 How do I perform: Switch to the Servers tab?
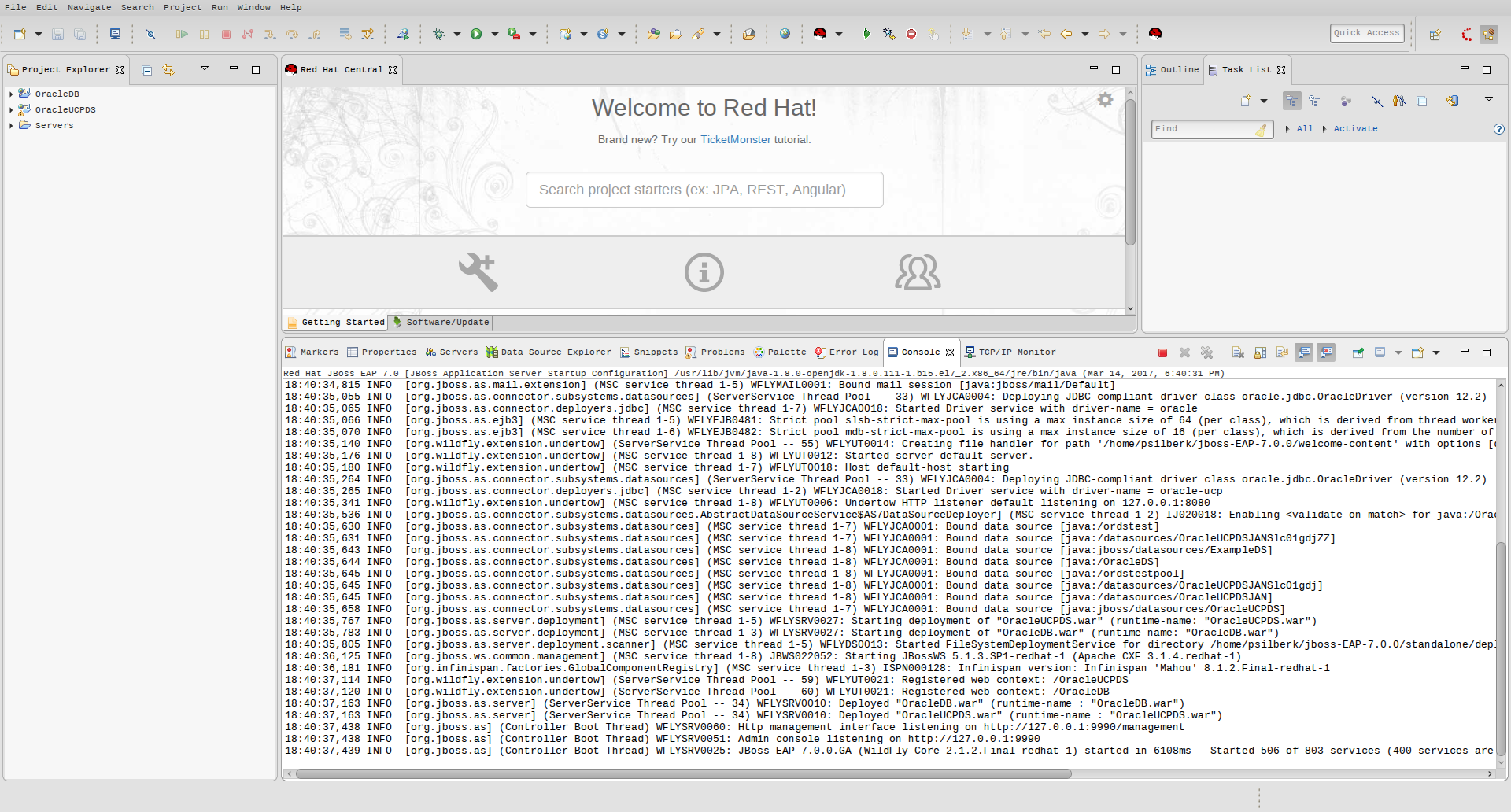tap(452, 352)
